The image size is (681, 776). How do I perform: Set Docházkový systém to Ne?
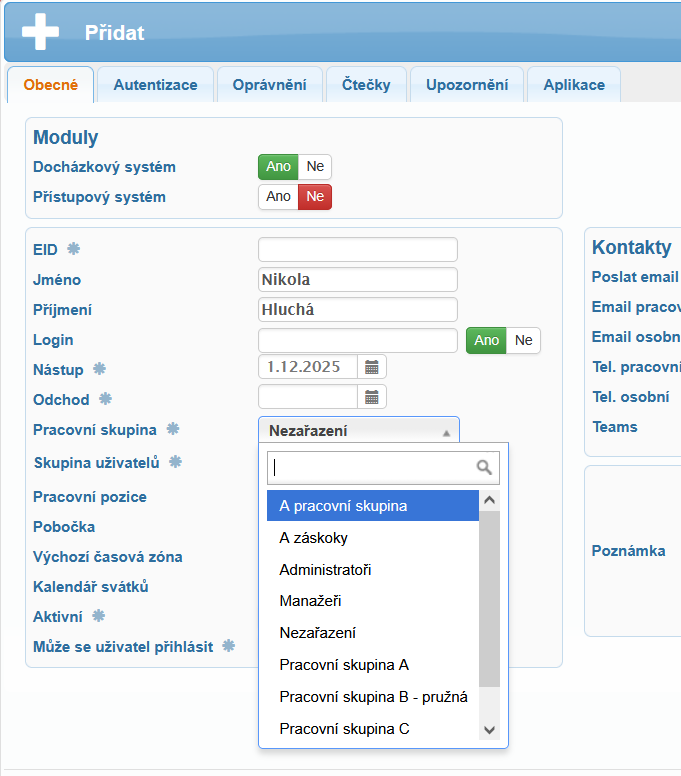(315, 167)
